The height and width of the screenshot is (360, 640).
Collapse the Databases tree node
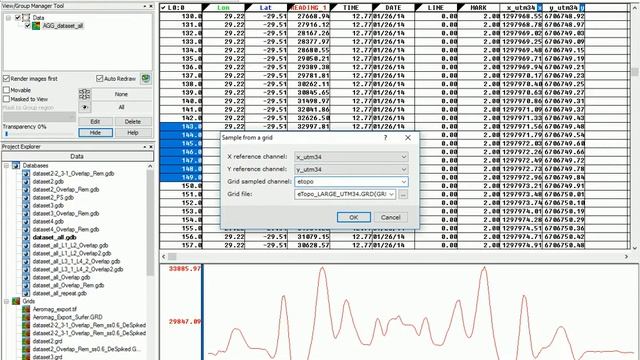[x=7, y=165]
